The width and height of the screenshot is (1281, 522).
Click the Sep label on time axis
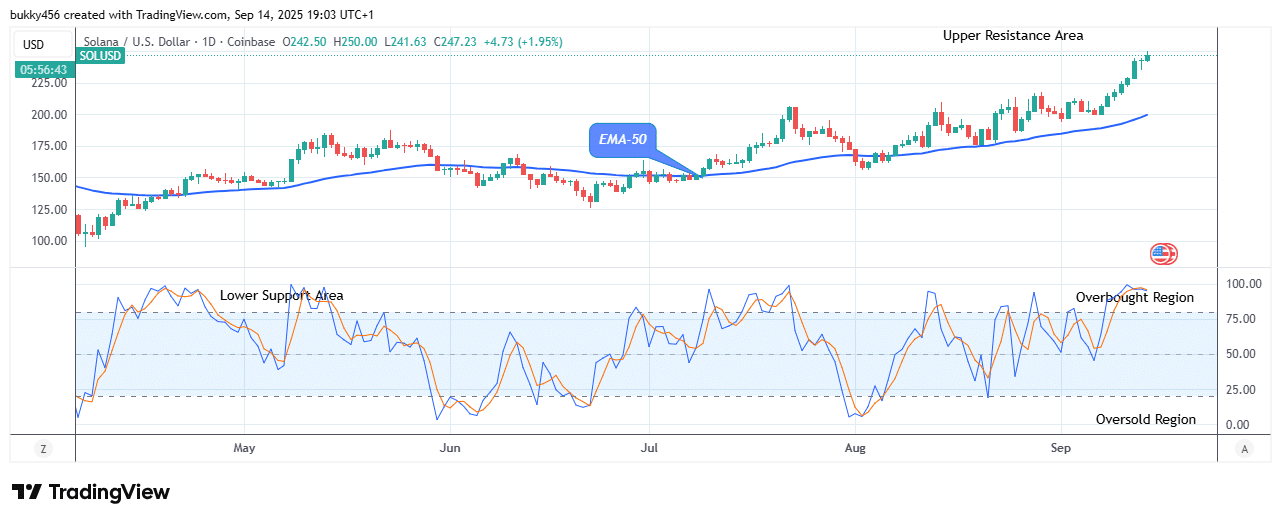[1061, 449]
